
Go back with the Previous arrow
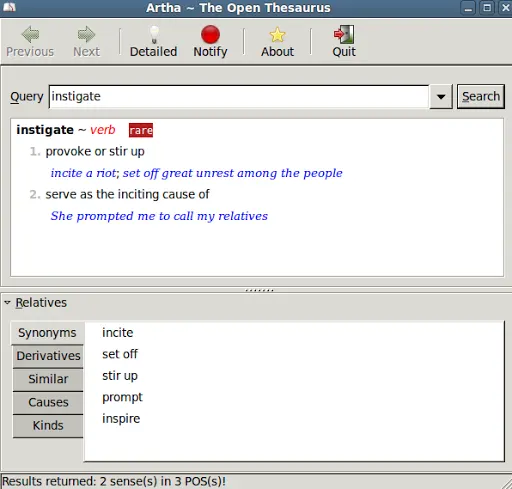point(30,42)
